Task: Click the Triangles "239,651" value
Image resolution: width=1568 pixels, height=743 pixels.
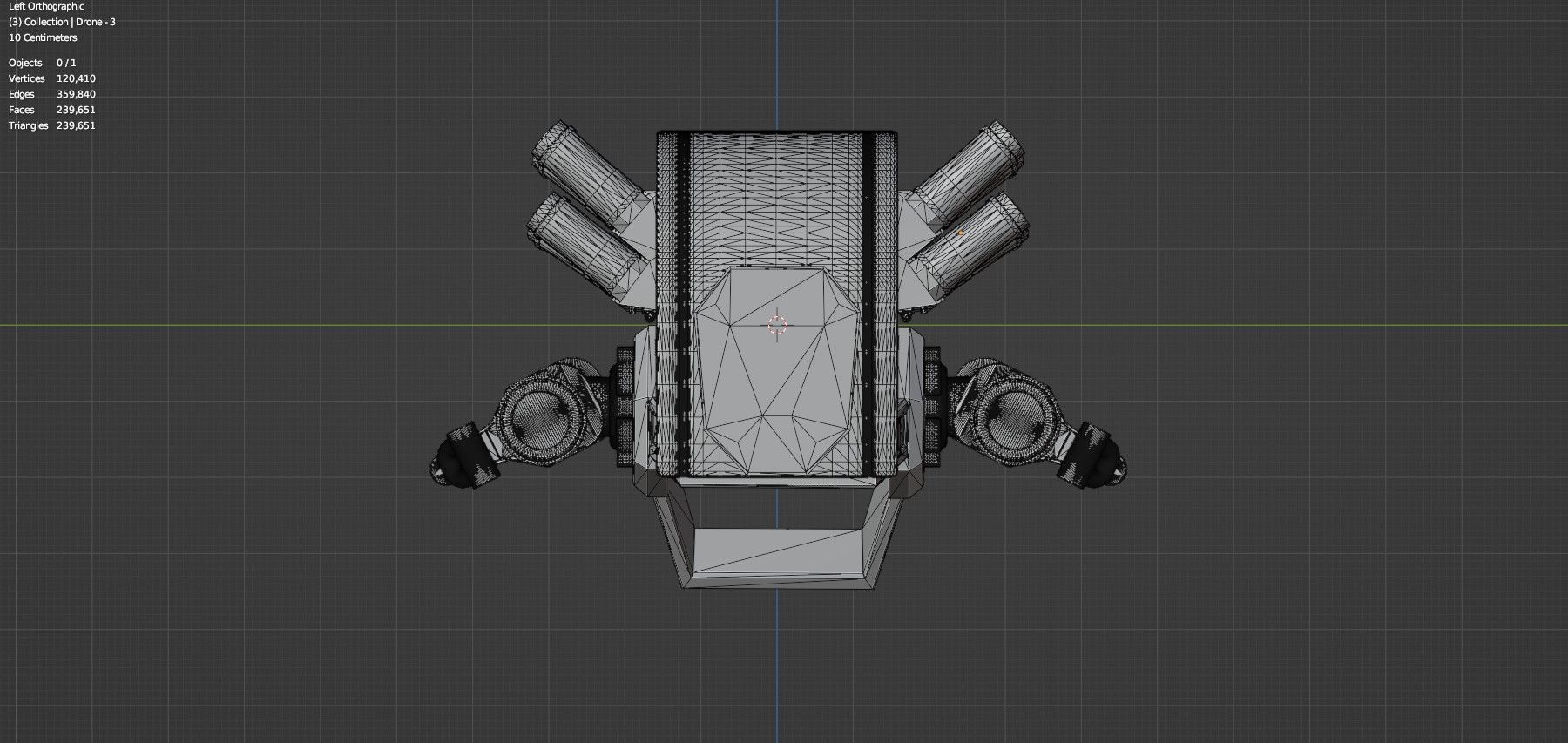Action: point(76,125)
